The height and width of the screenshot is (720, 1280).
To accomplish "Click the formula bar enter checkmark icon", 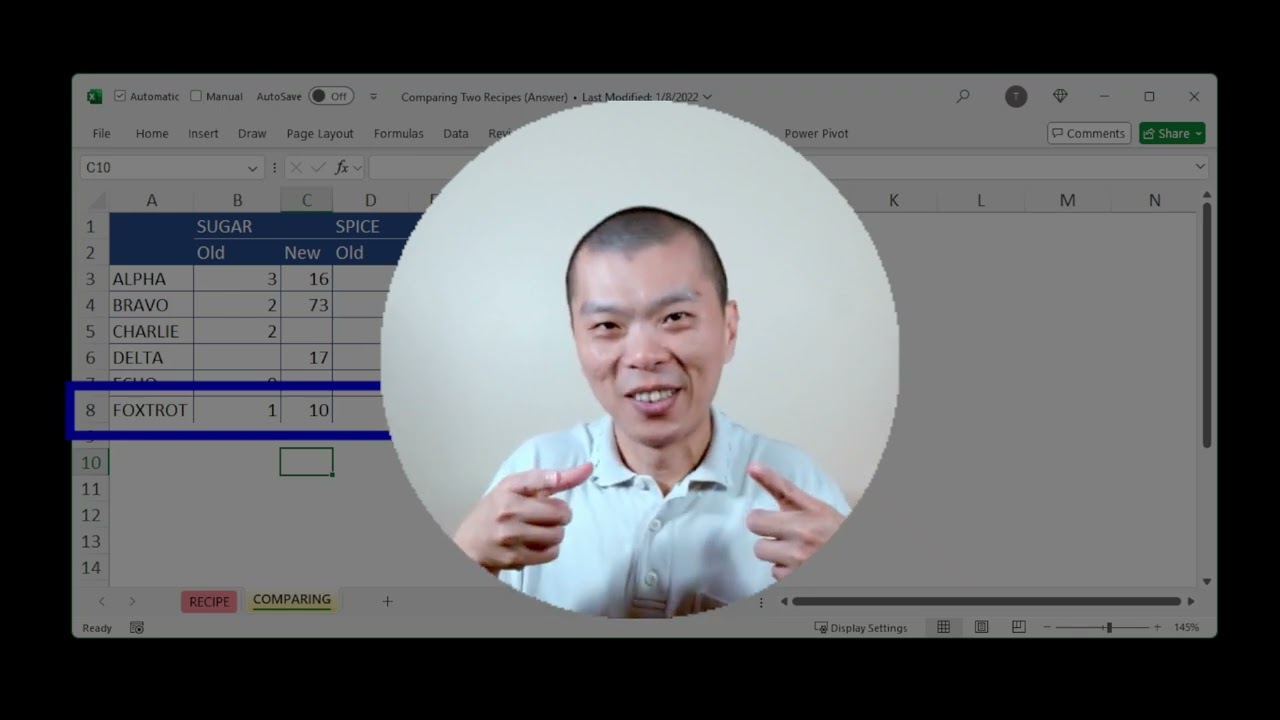I will 318,168.
